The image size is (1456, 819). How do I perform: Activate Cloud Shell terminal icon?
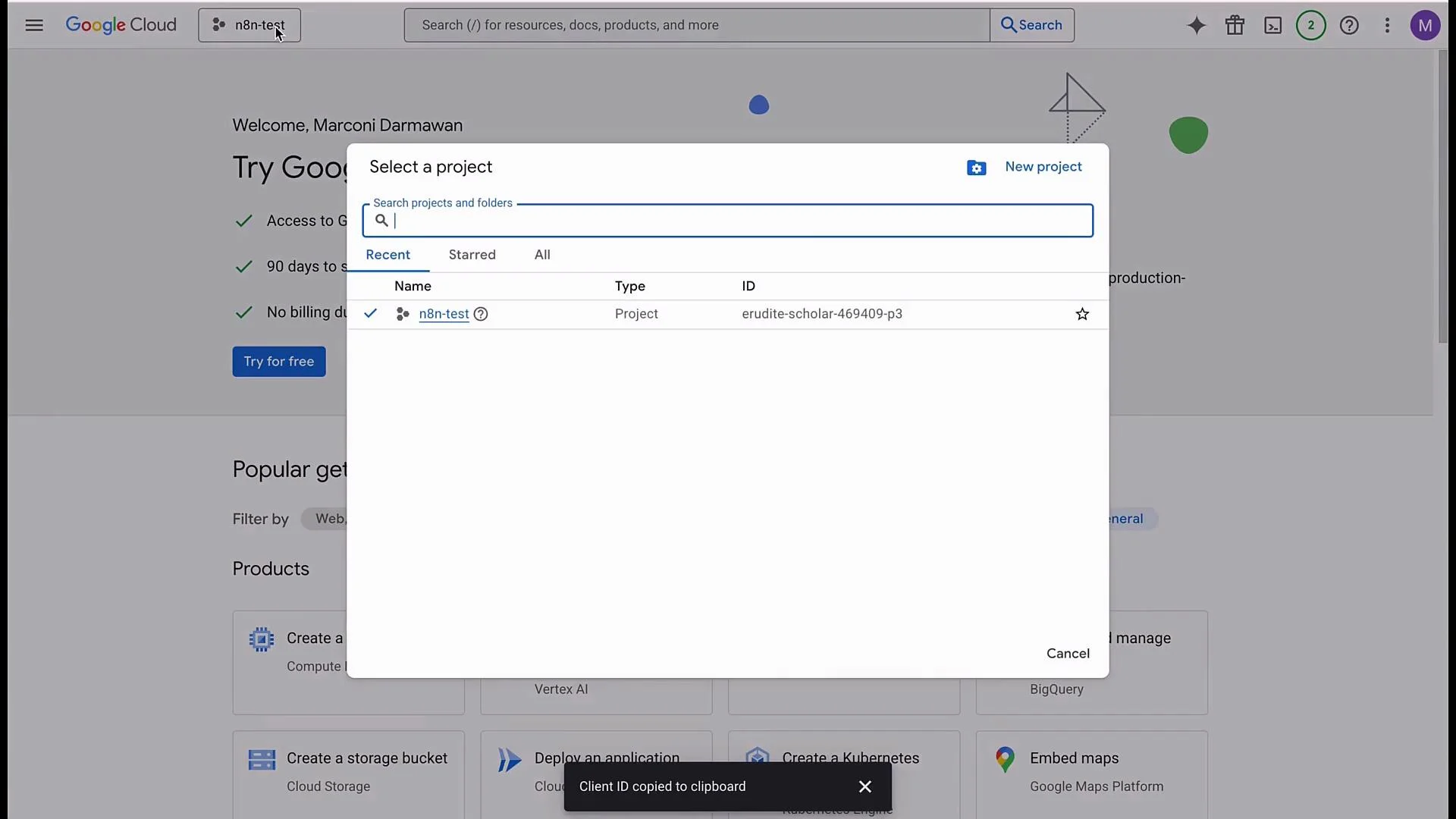(1273, 25)
